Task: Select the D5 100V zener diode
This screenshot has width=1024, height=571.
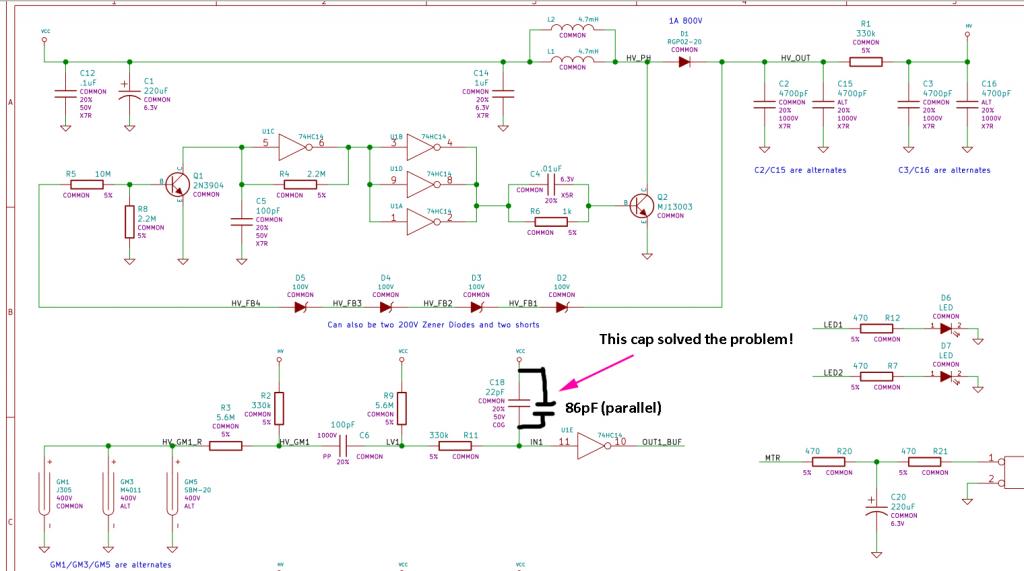Action: [x=300, y=307]
